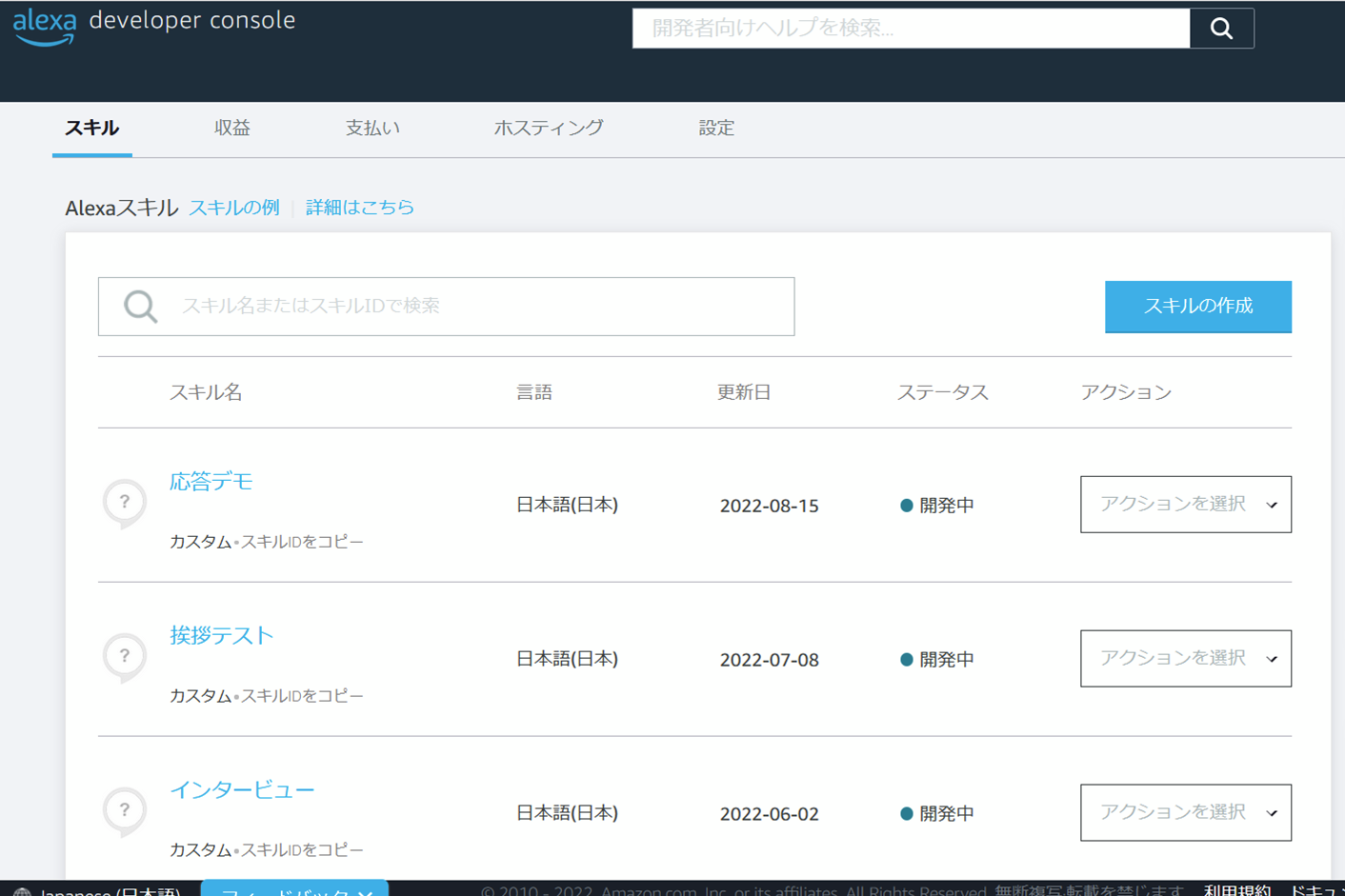This screenshot has height=896, width=1345.
Task: Open the 挨拶テスト skill
Action: pos(222,636)
